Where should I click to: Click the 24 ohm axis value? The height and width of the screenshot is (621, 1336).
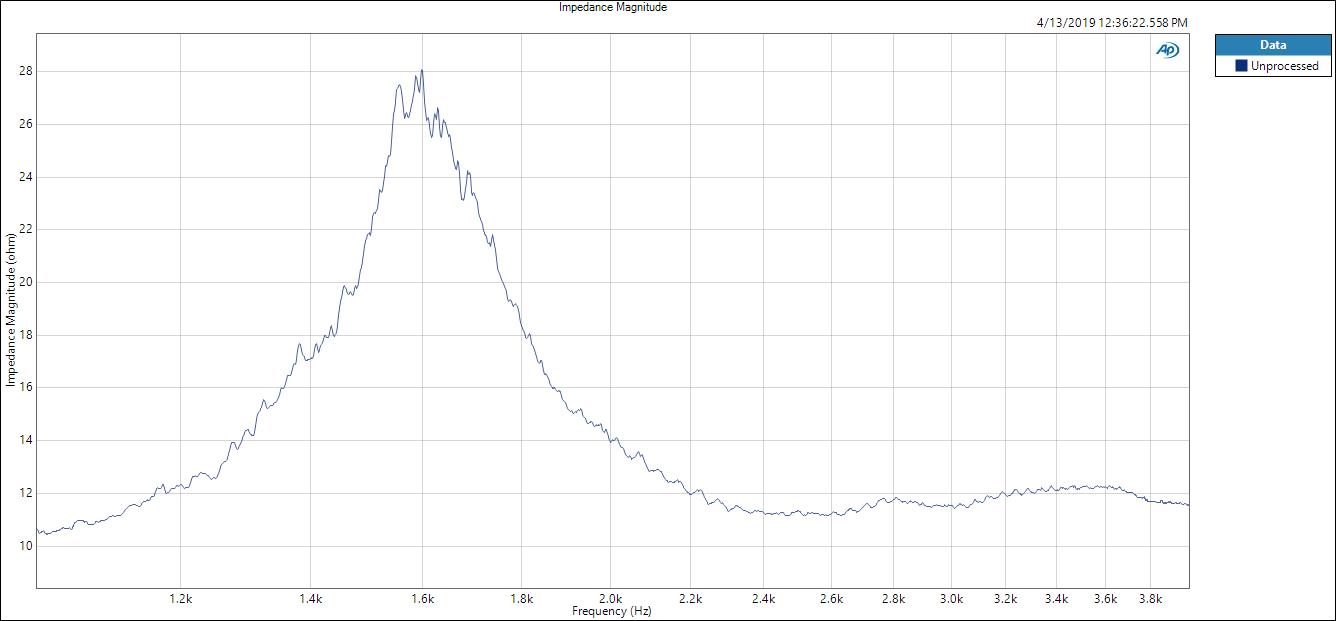[x=25, y=177]
